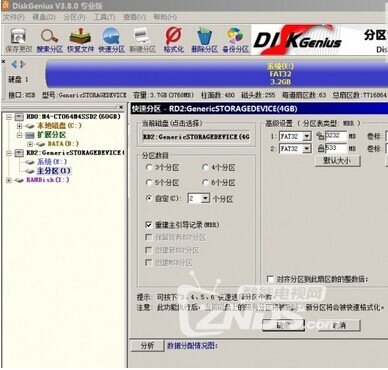Enable the align partitions to sectors checkbox
Screen dimensions: 388x370
pyautogui.click(x=270, y=279)
